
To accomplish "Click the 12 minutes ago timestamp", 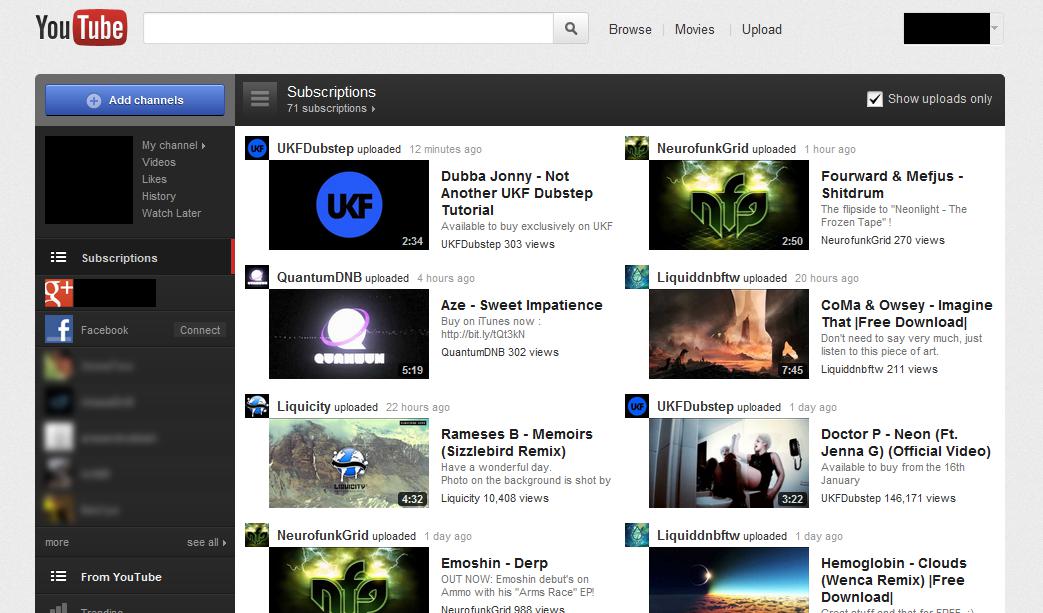I will pyautogui.click(x=446, y=150).
